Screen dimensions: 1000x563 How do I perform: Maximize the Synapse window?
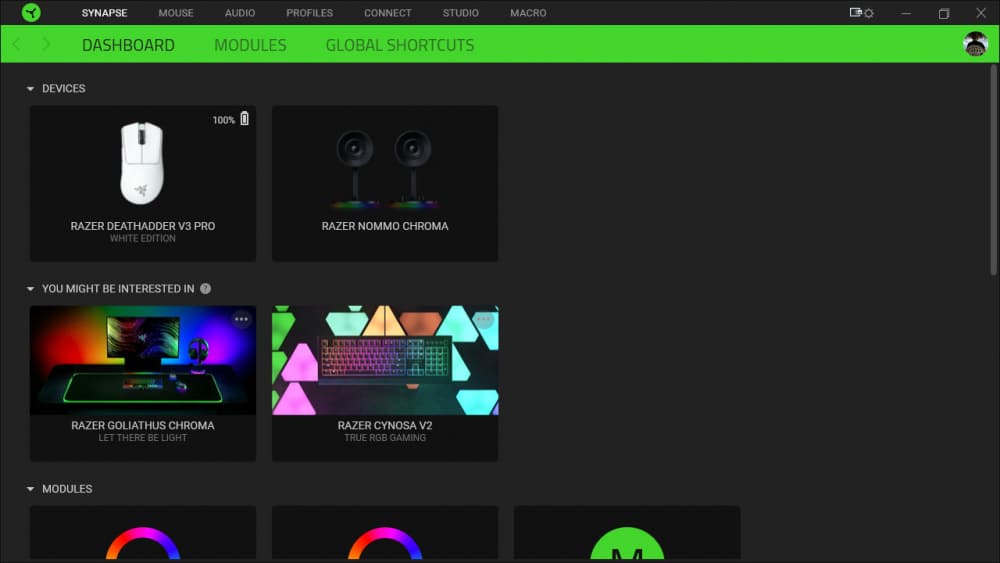(944, 13)
